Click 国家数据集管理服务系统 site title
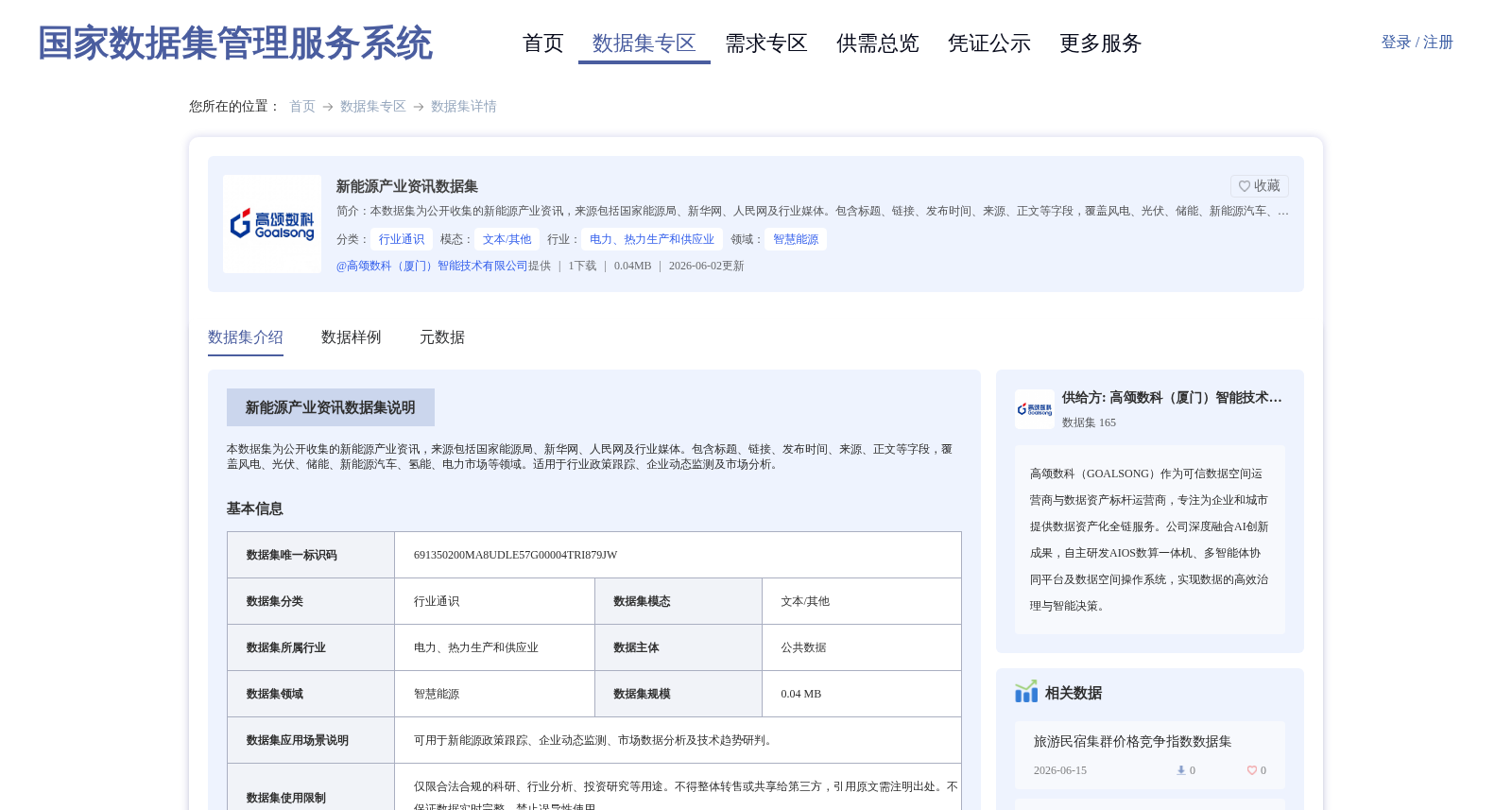The image size is (1512, 810). (234, 43)
